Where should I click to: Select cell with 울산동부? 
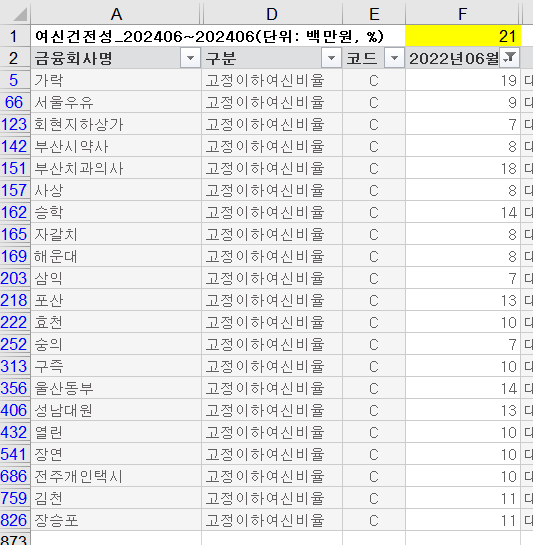pyautogui.click(x=116, y=388)
